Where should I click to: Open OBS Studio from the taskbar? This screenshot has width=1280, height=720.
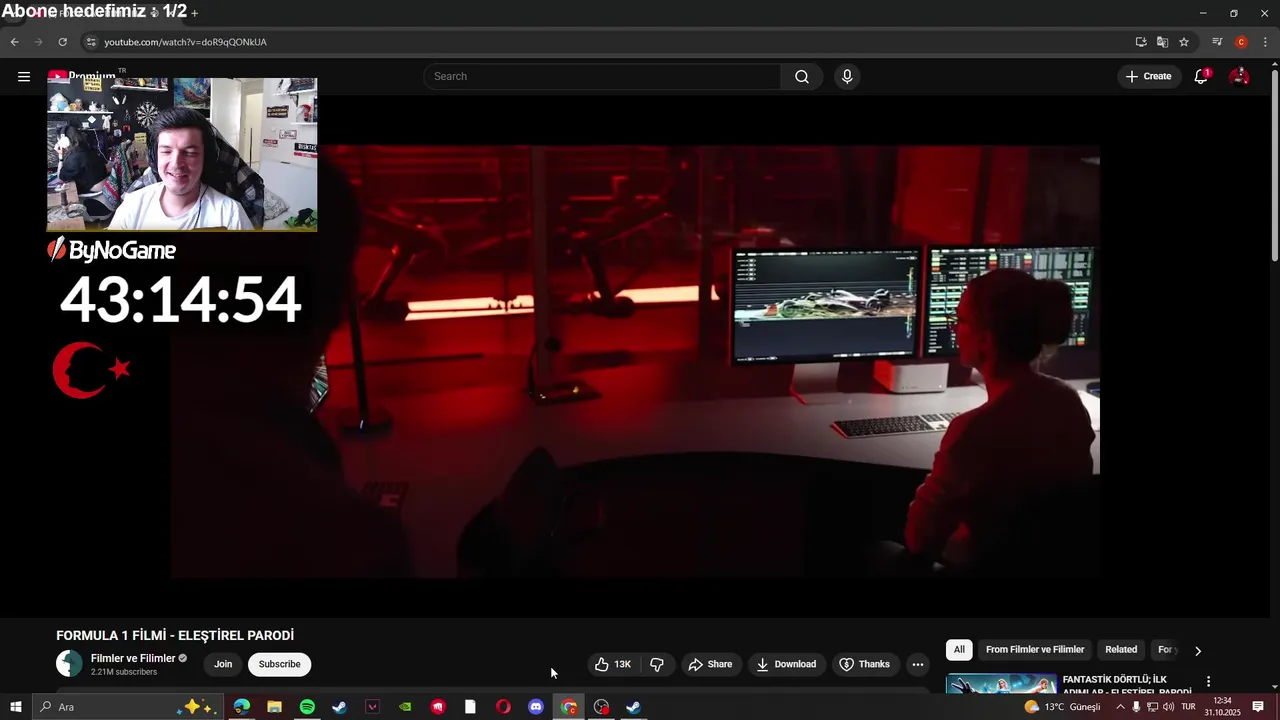601,707
